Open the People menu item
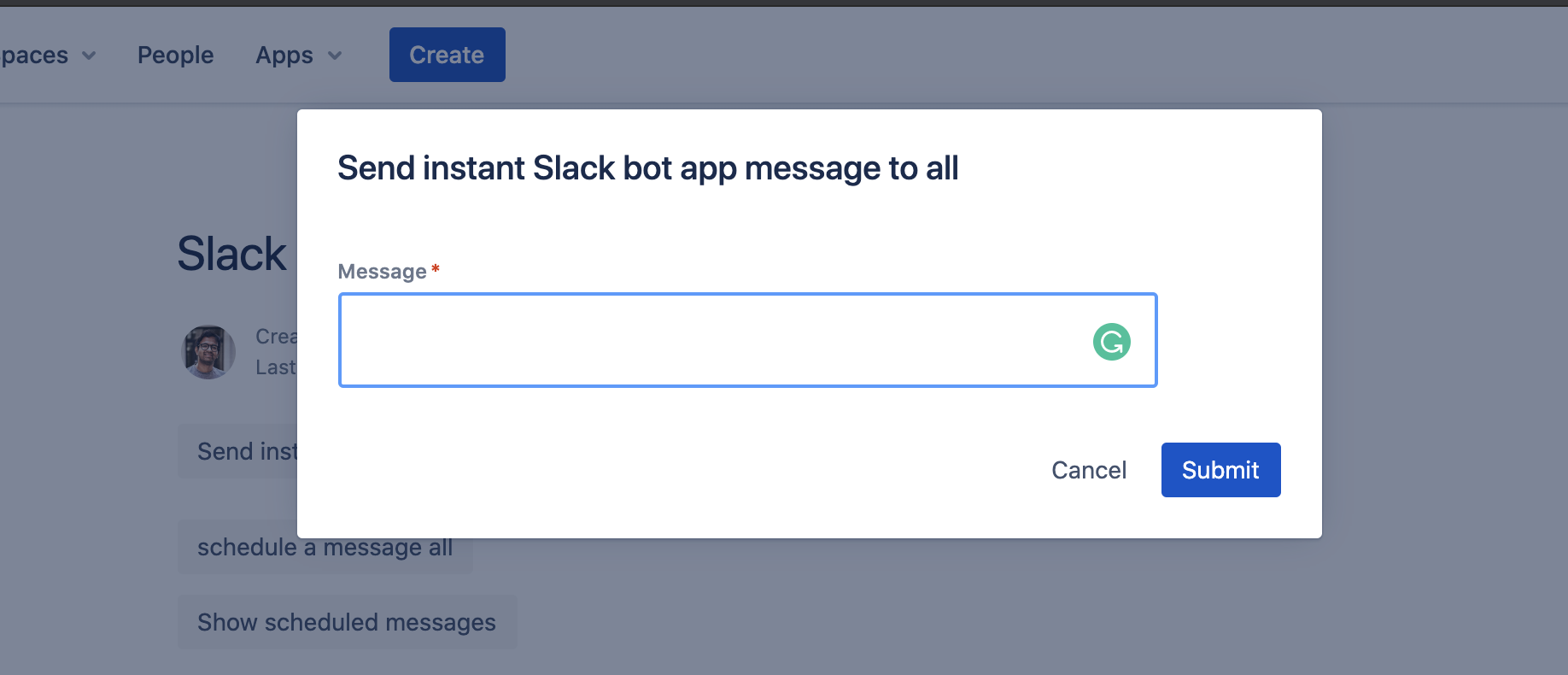1568x675 pixels. [176, 55]
